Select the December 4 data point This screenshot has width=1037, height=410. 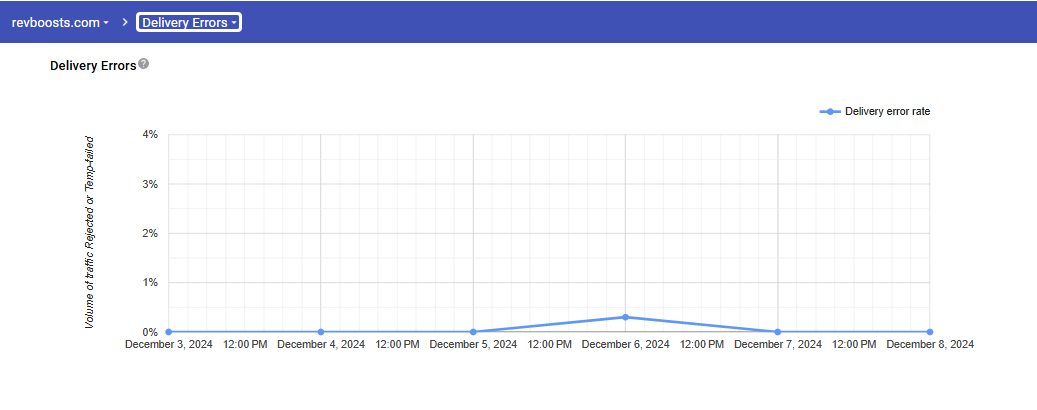tap(321, 331)
